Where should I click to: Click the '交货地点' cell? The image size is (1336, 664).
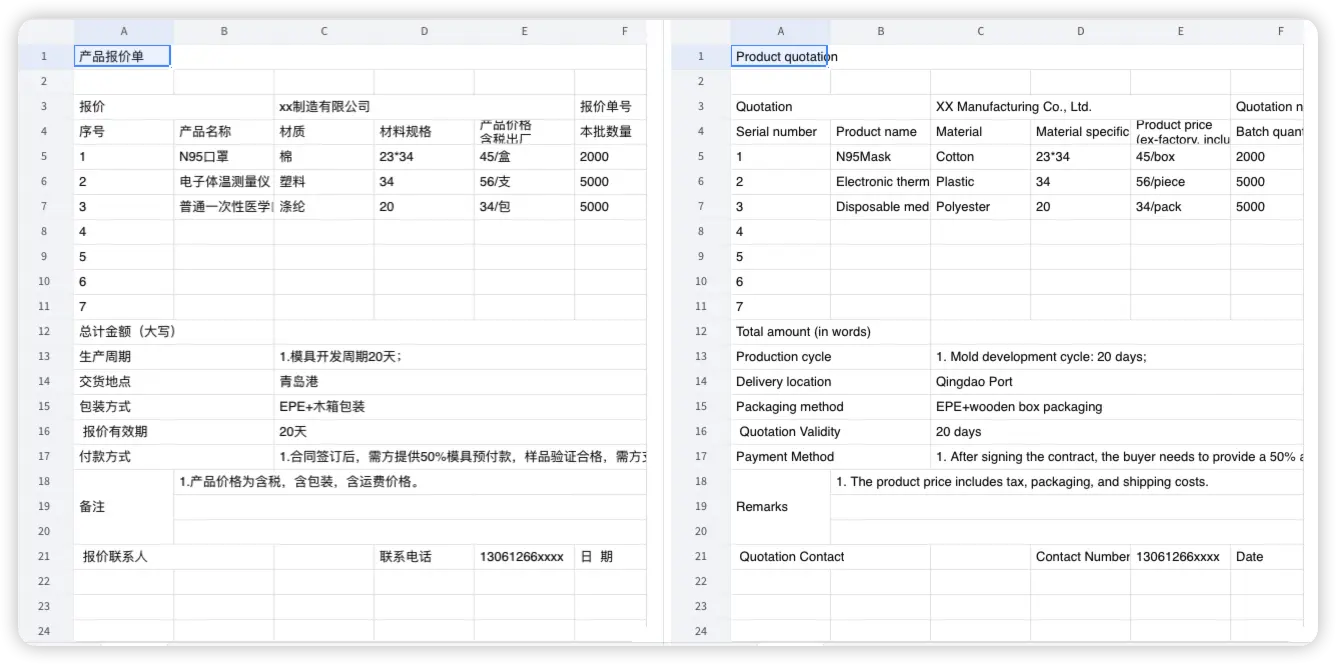(x=174, y=381)
